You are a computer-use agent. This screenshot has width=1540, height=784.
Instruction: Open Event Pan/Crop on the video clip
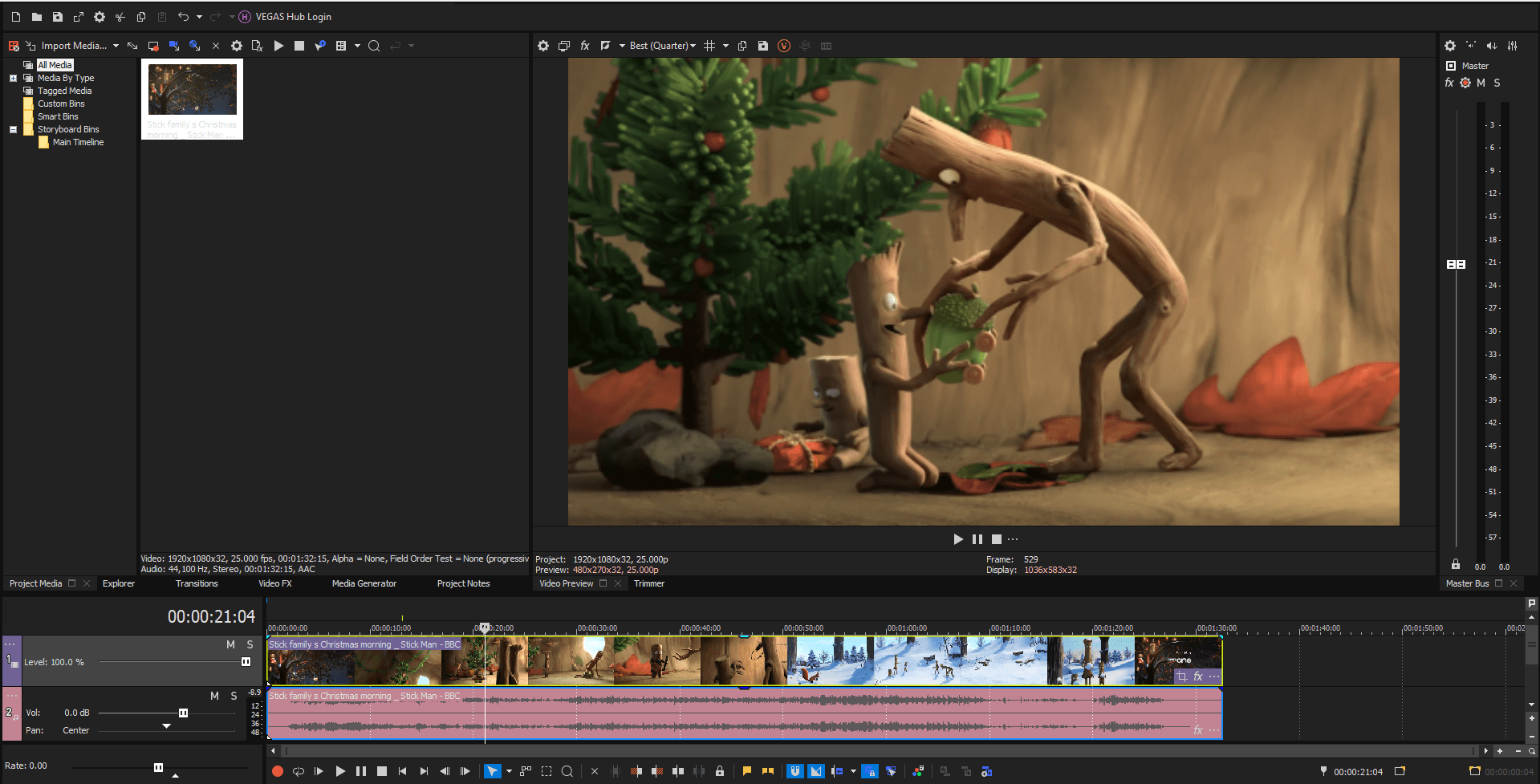coord(1182,676)
